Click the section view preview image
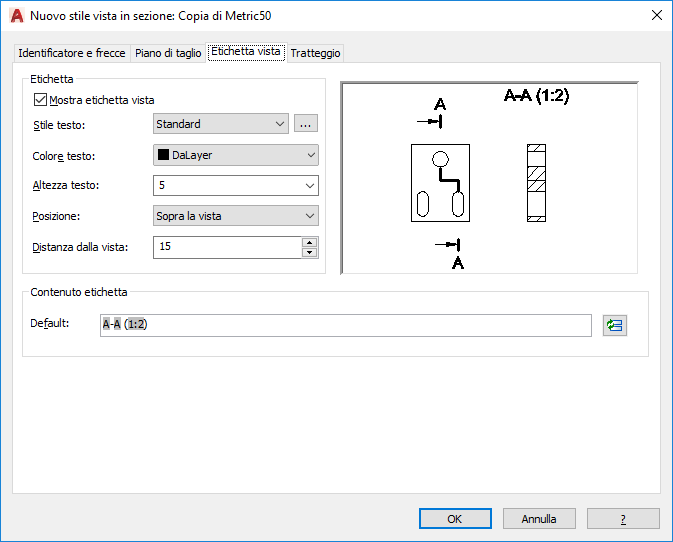Viewport: 673px width, 542px height. pyautogui.click(x=489, y=178)
